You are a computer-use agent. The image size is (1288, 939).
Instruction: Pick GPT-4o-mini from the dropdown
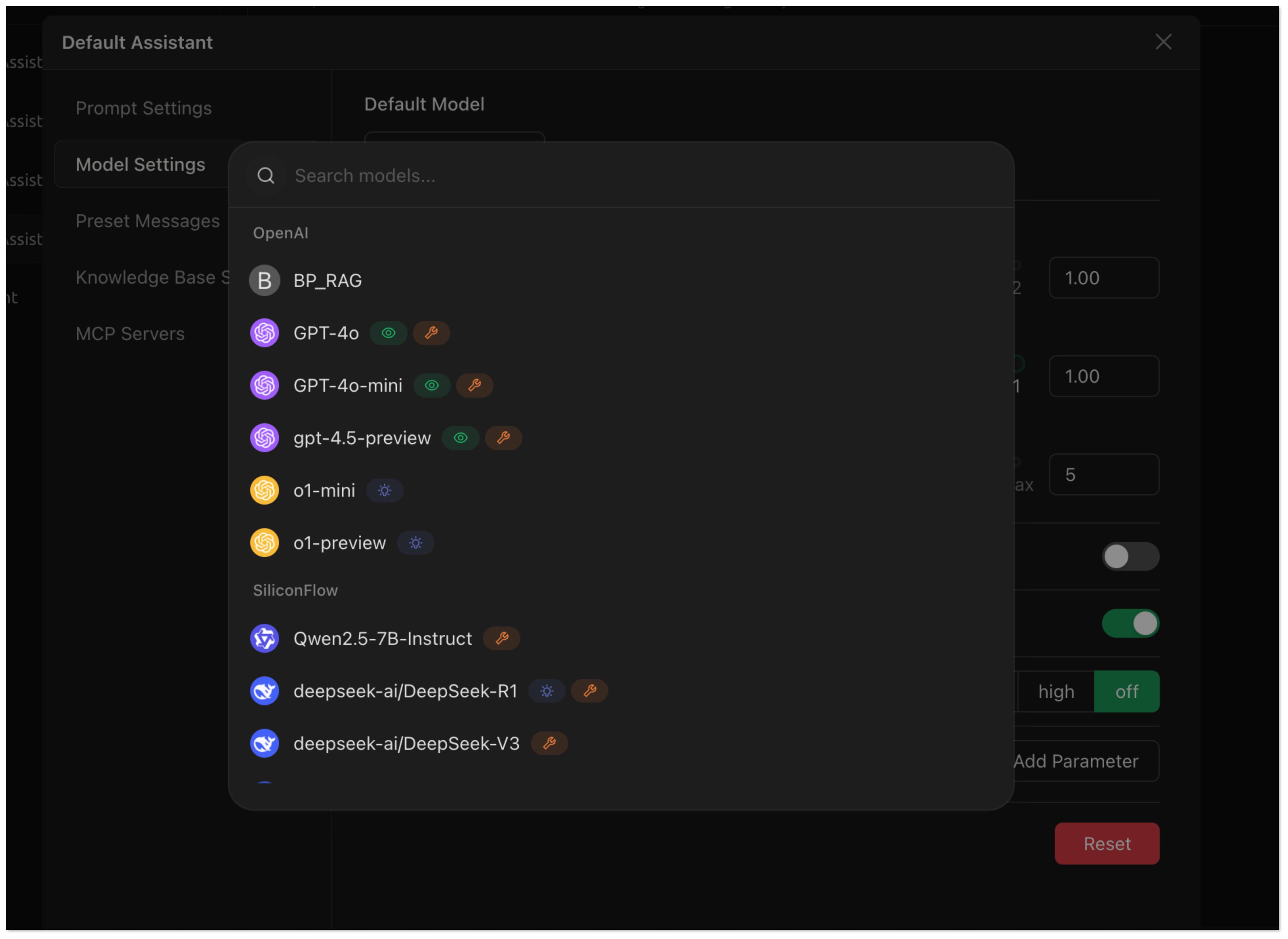(x=347, y=385)
